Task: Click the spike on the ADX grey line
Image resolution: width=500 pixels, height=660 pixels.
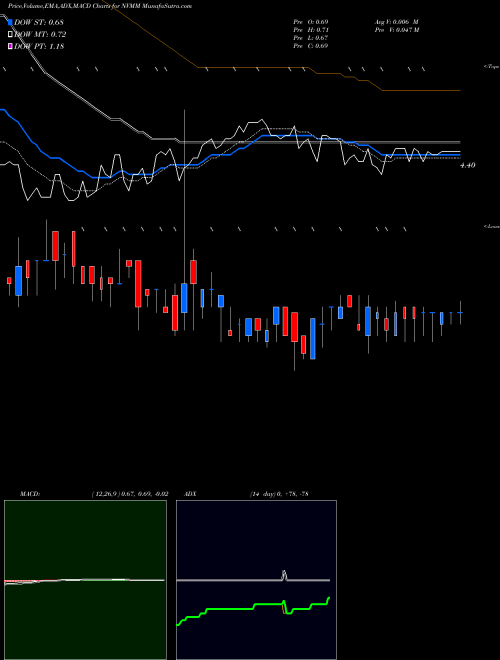Action: [284, 575]
